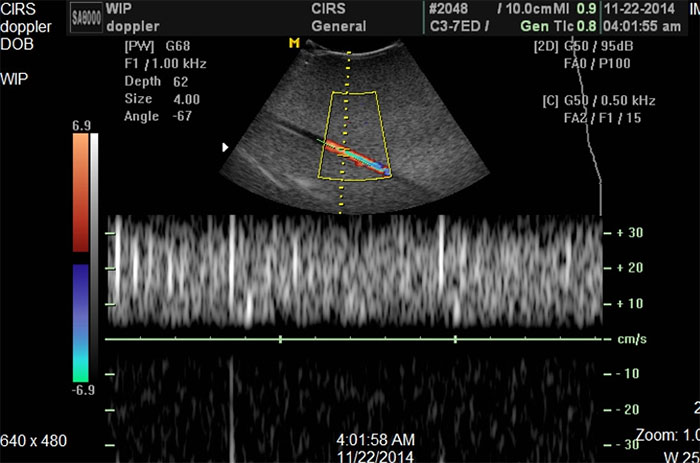
Task: Click the + 20 velocity scale label
Action: point(630,268)
